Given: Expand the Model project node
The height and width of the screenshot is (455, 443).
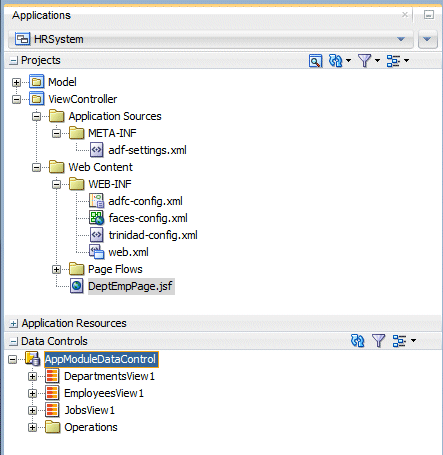Looking at the screenshot, I should pyautogui.click(x=16, y=82).
